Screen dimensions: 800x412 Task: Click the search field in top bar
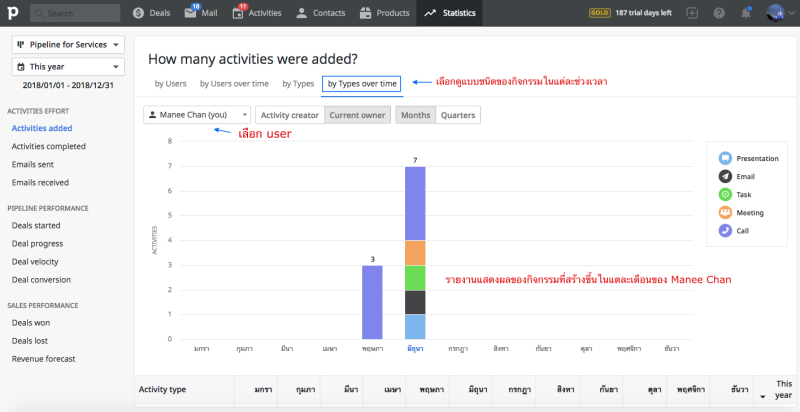tap(75, 13)
